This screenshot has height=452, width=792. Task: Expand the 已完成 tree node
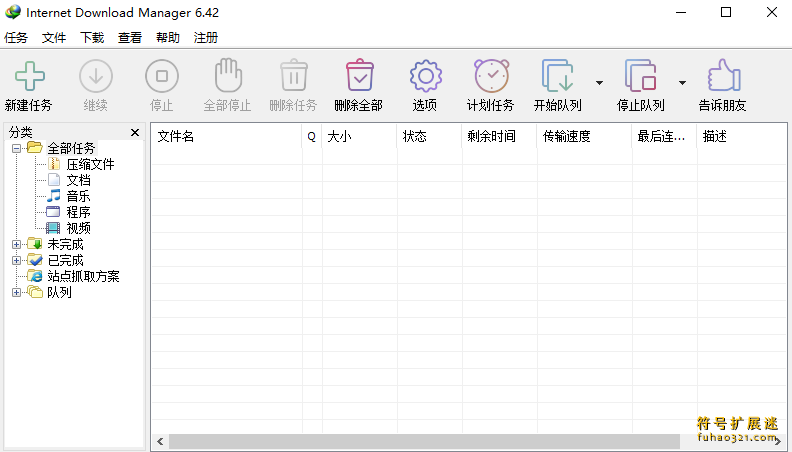17,261
